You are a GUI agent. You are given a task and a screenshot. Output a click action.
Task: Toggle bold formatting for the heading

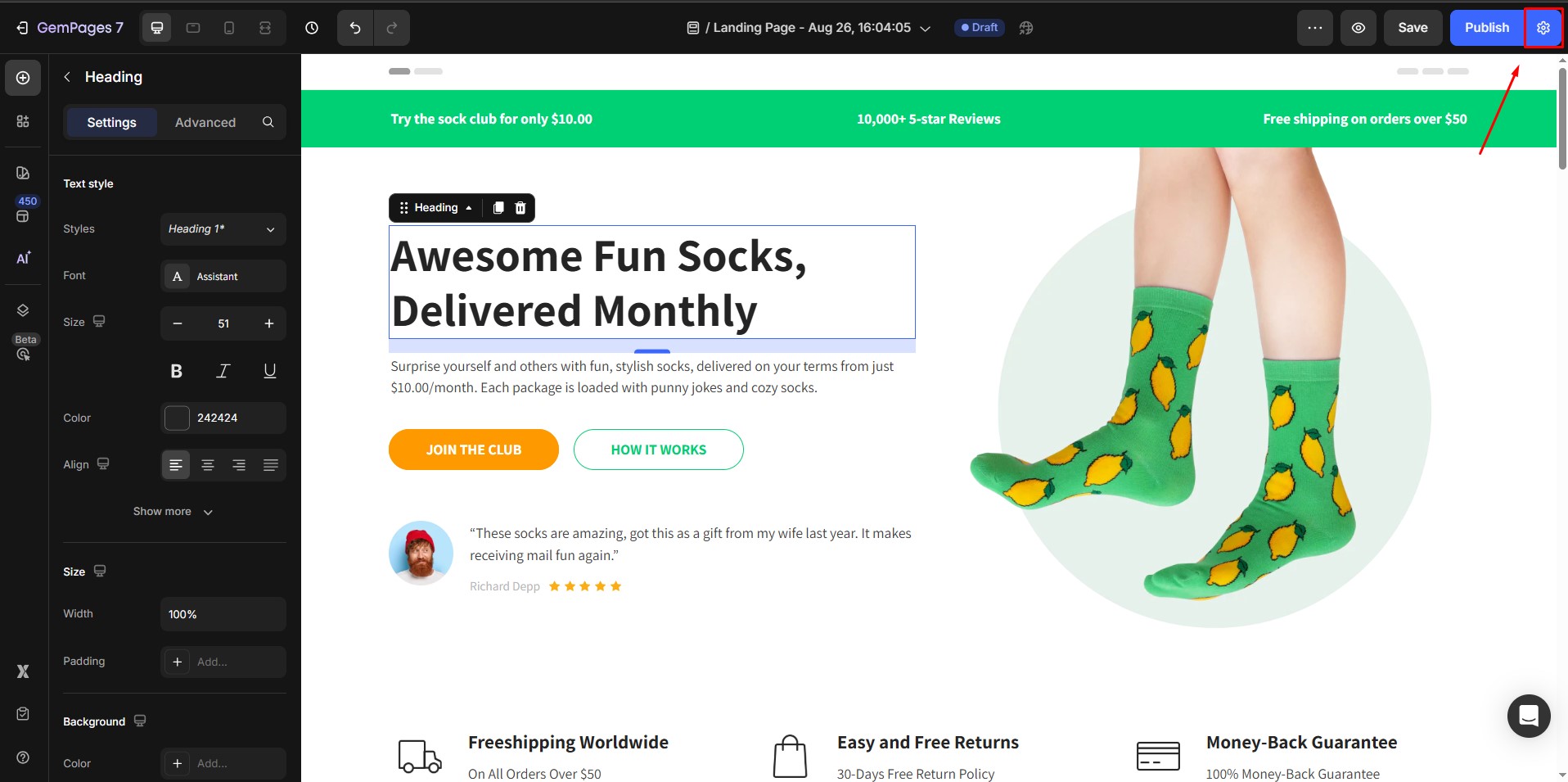[x=175, y=370]
